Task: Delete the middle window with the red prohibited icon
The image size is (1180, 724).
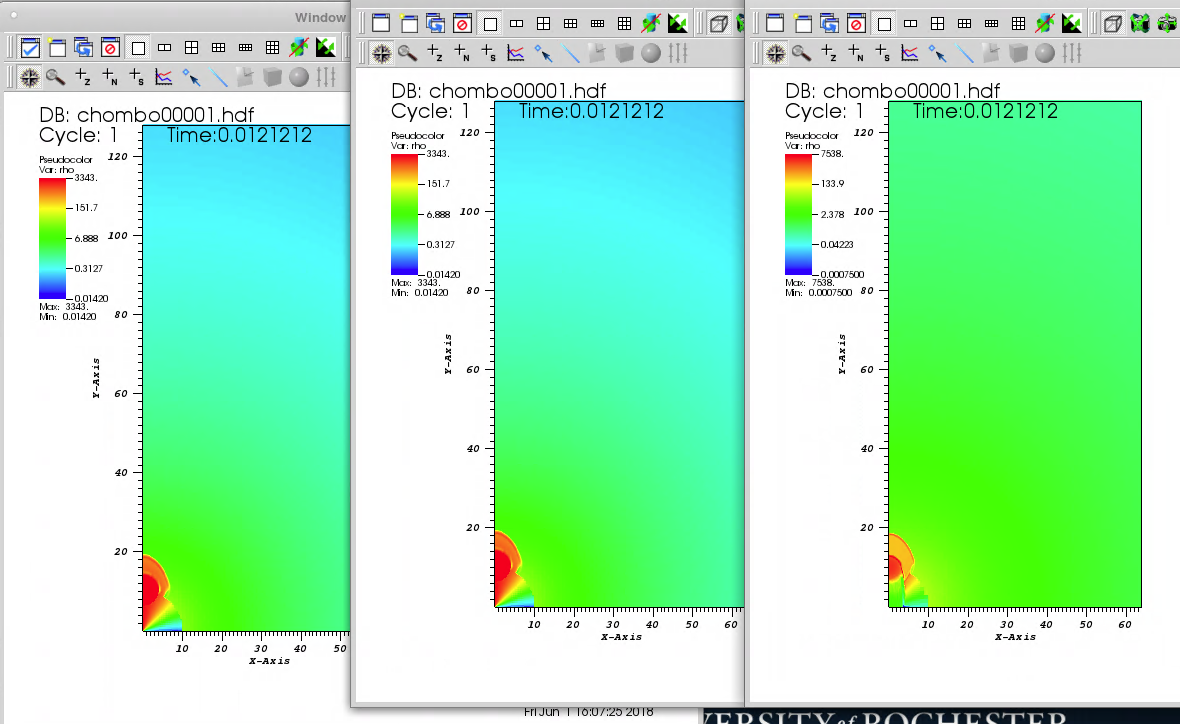Action: (x=463, y=24)
